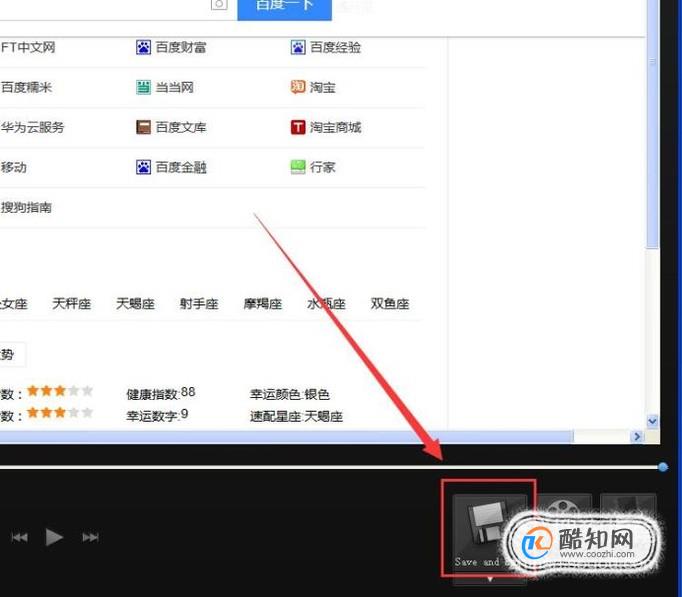Play the recorded video
Screen dimensions: 682x597
[x=54, y=537]
